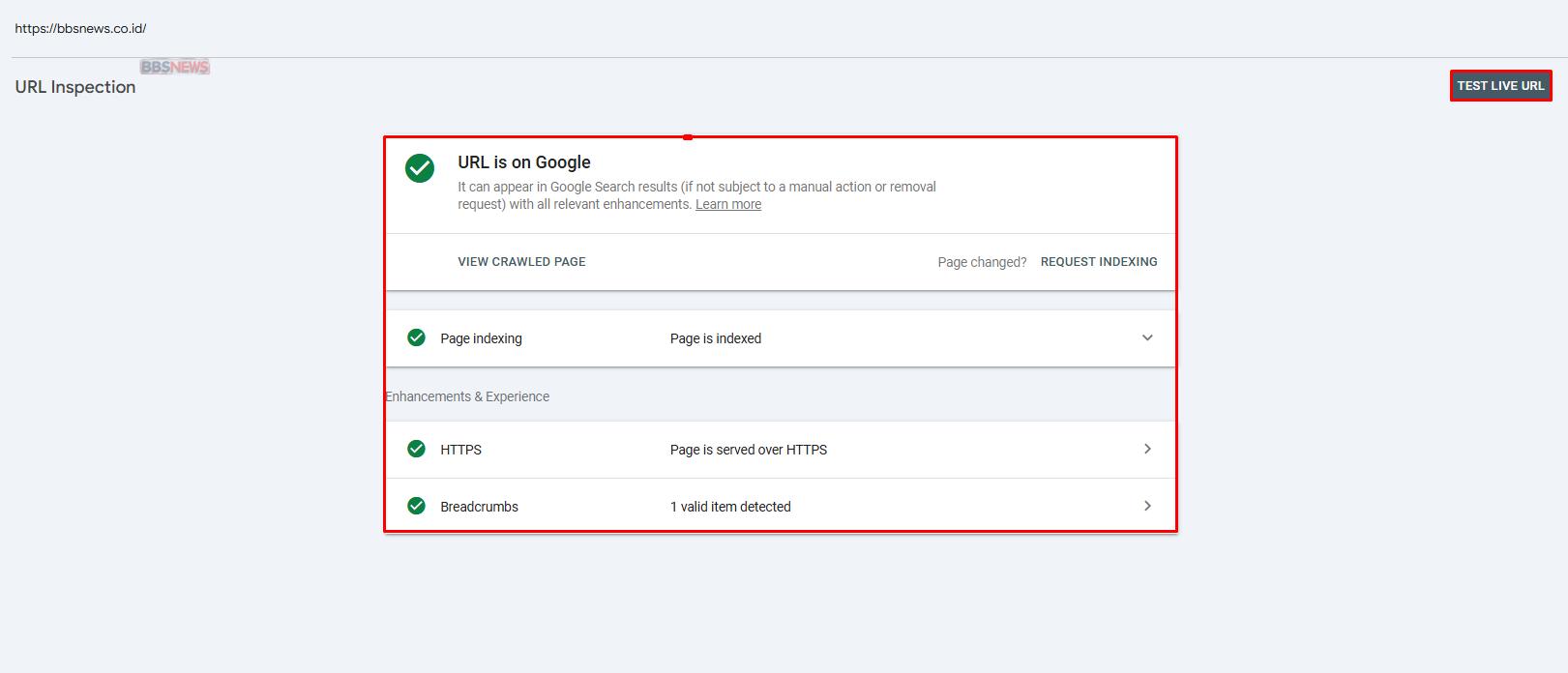This screenshot has height=673, width=1568.
Task: Open VIEW CRAWLED PAGE
Action: tap(521, 262)
